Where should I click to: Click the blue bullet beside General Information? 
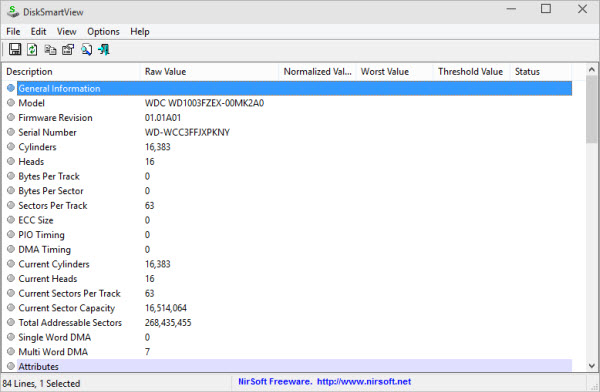pos(11,88)
